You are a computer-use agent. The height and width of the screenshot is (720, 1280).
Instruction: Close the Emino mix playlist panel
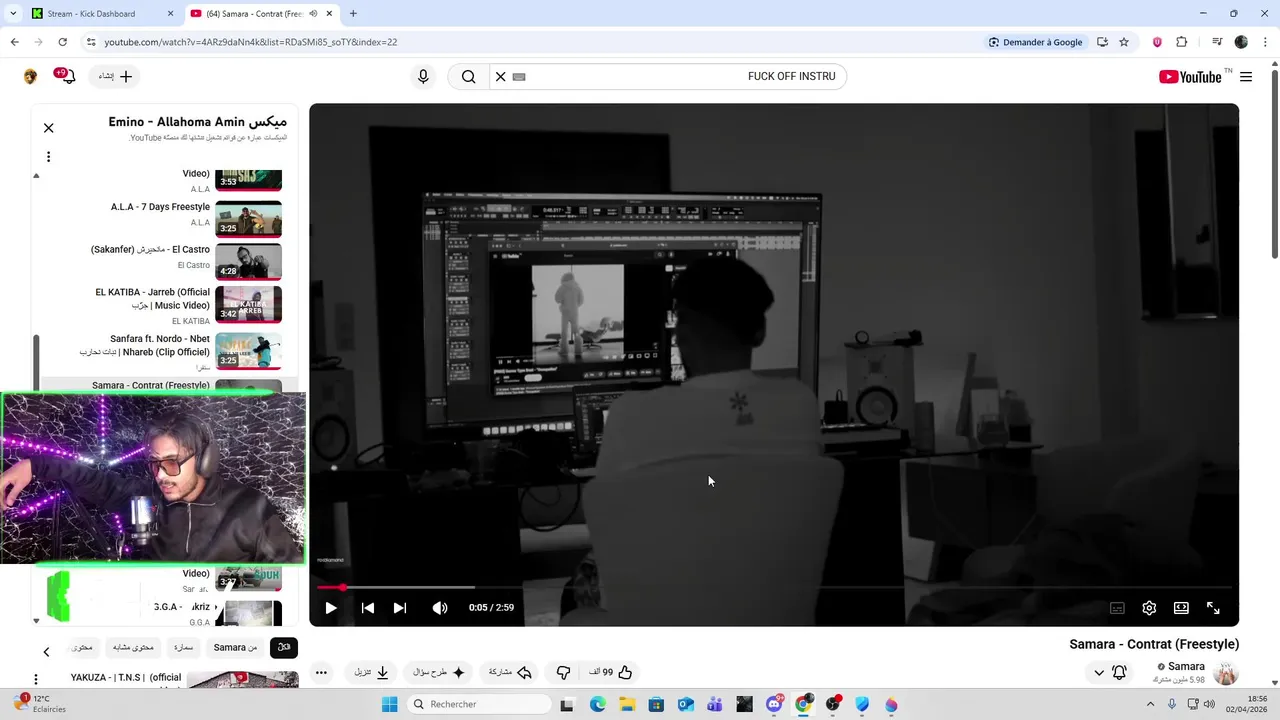click(48, 128)
